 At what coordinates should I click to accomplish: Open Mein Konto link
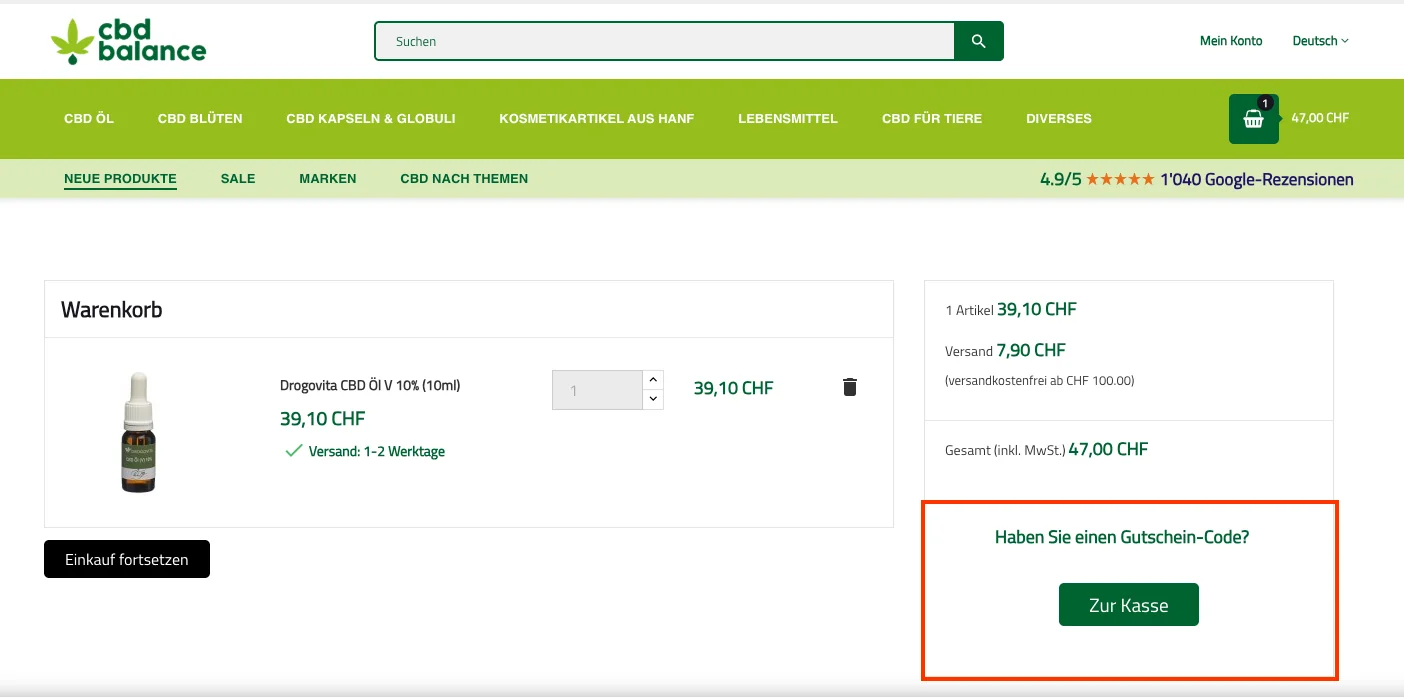[x=1230, y=41]
